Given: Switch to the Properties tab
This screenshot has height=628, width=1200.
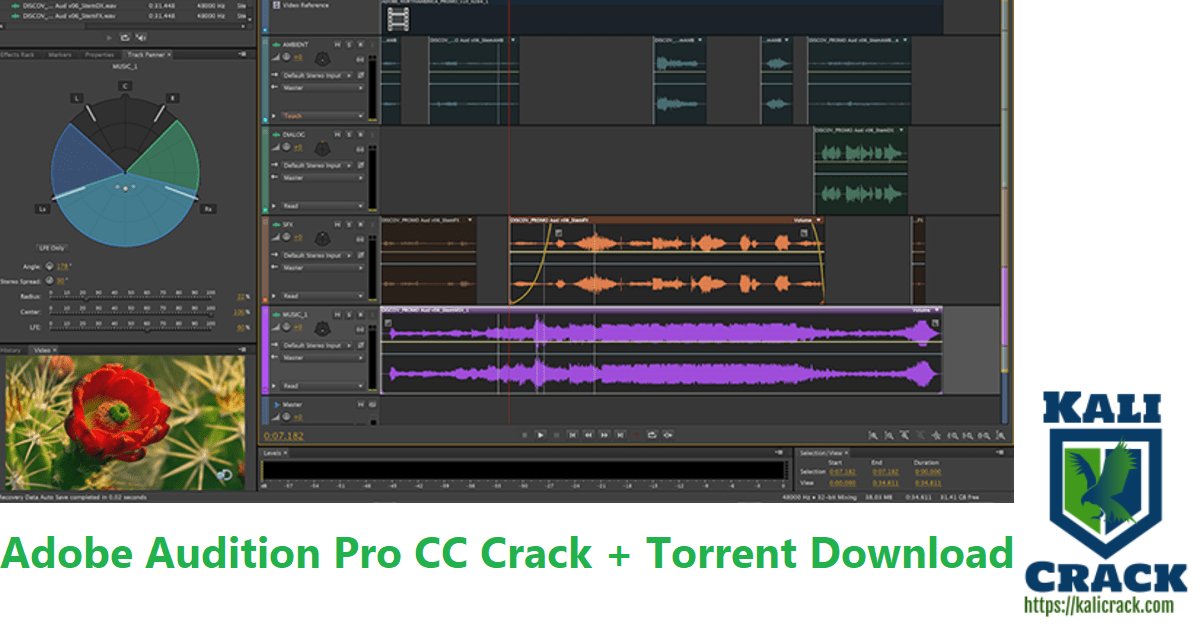Looking at the screenshot, I should click(x=99, y=54).
